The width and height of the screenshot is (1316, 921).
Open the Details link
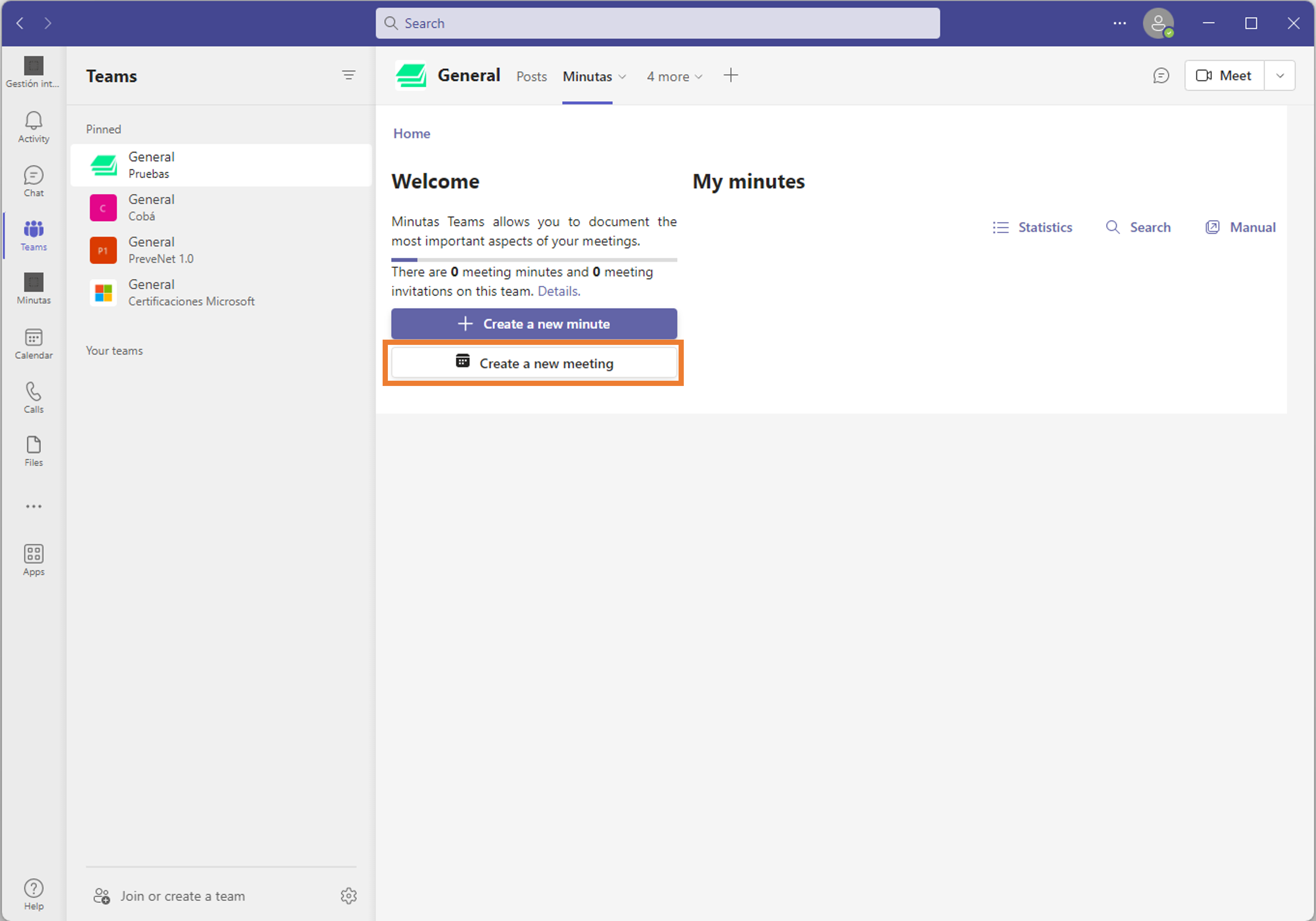coord(559,291)
